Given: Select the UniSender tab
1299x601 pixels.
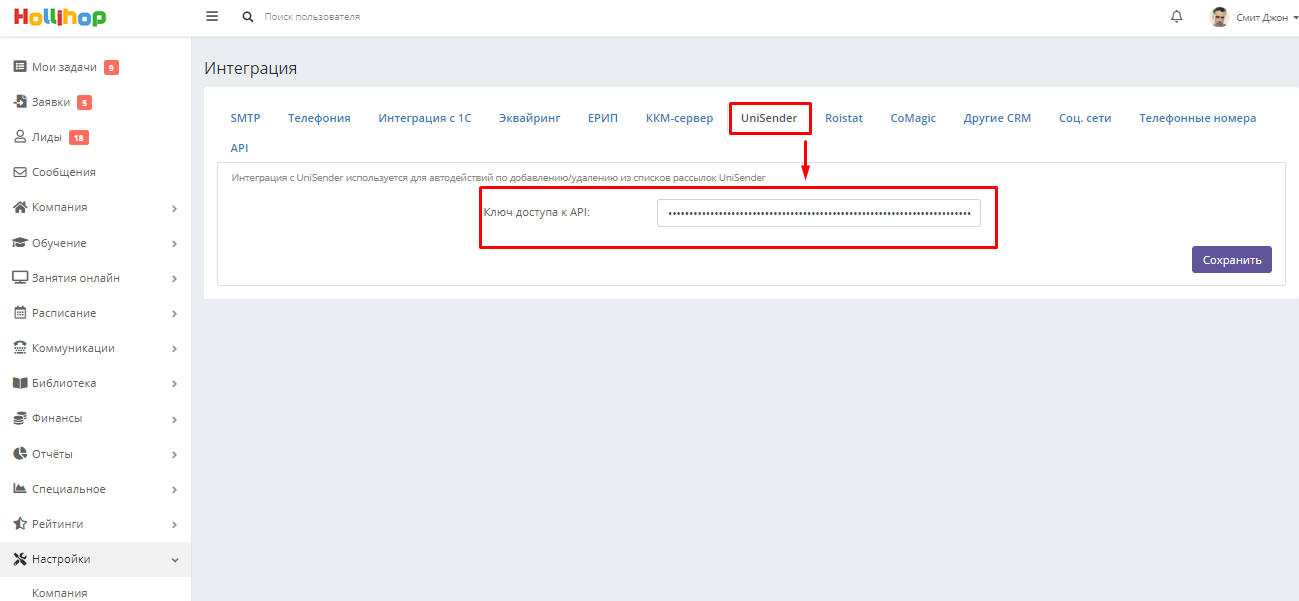Looking at the screenshot, I should click(x=769, y=118).
